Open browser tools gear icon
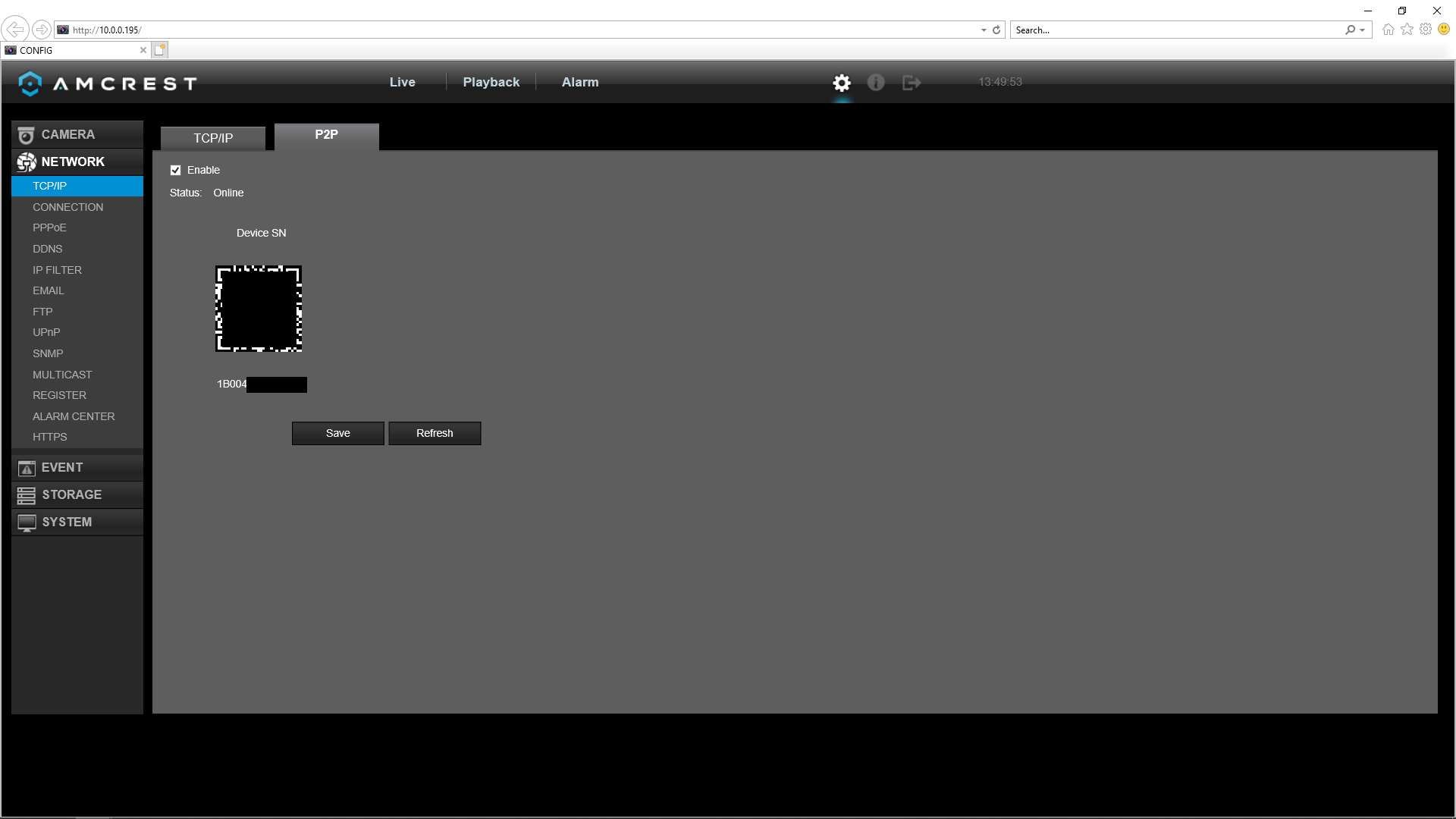Screen dimensions: 1456x819 tap(1426, 29)
